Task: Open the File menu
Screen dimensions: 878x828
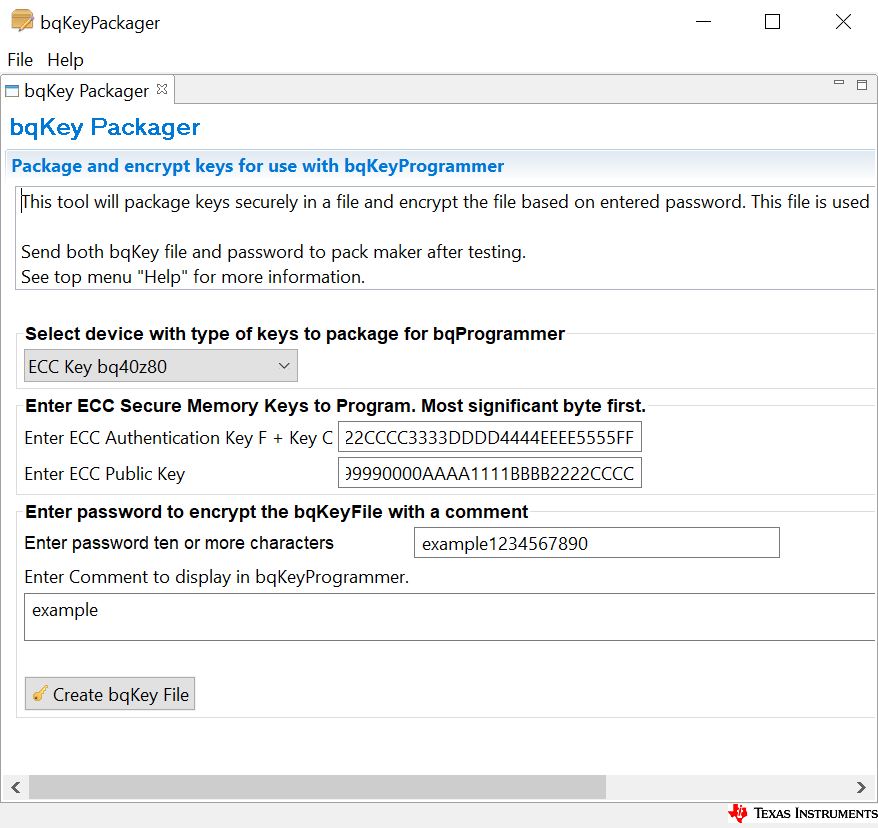Action: tap(20, 60)
